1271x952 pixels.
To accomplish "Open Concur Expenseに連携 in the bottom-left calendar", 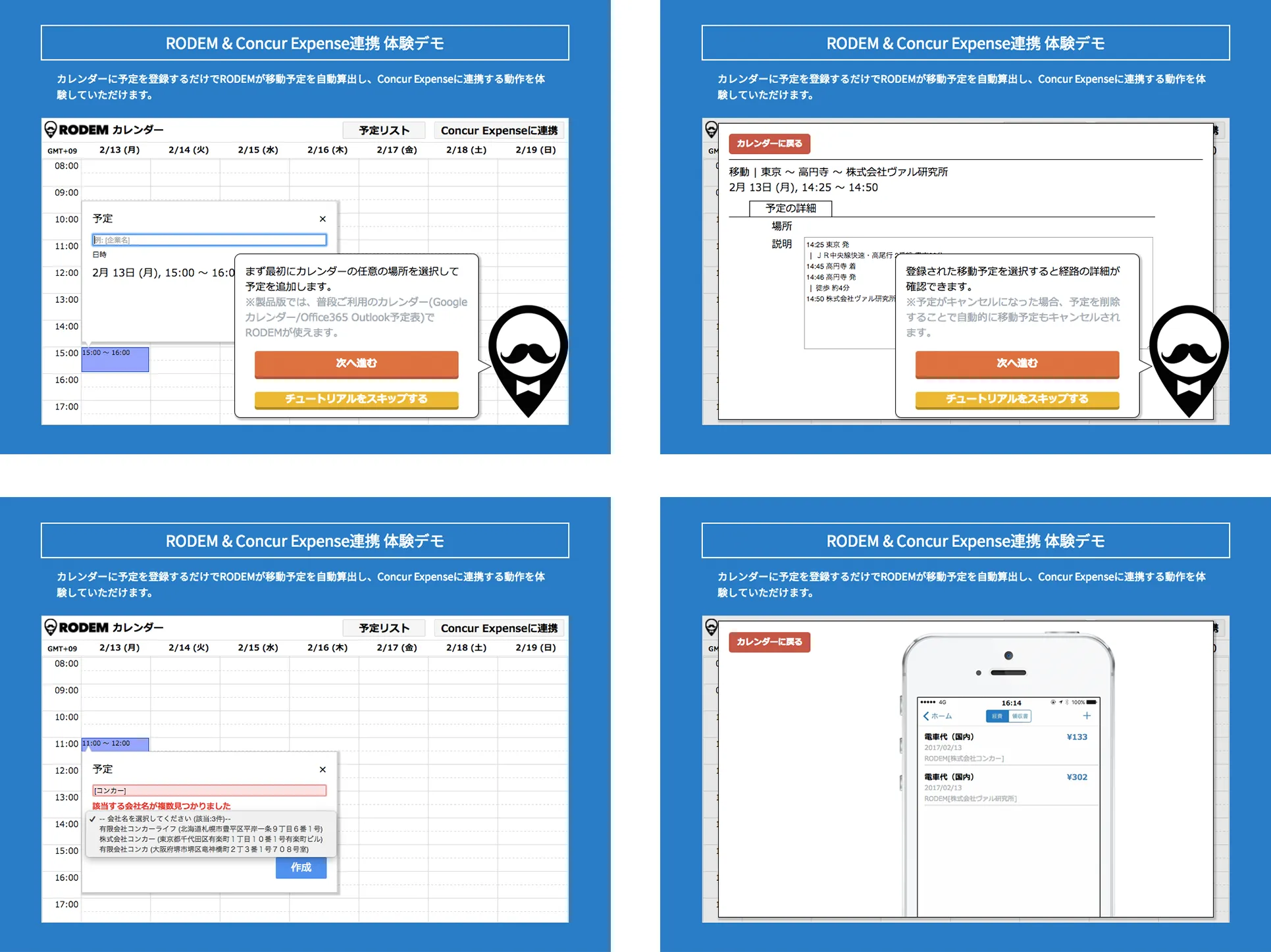I will (499, 628).
